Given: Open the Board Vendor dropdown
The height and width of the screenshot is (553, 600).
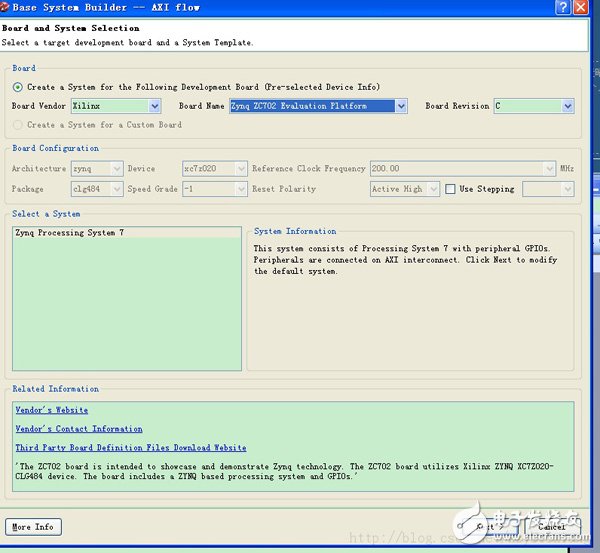Looking at the screenshot, I should coord(155,106).
